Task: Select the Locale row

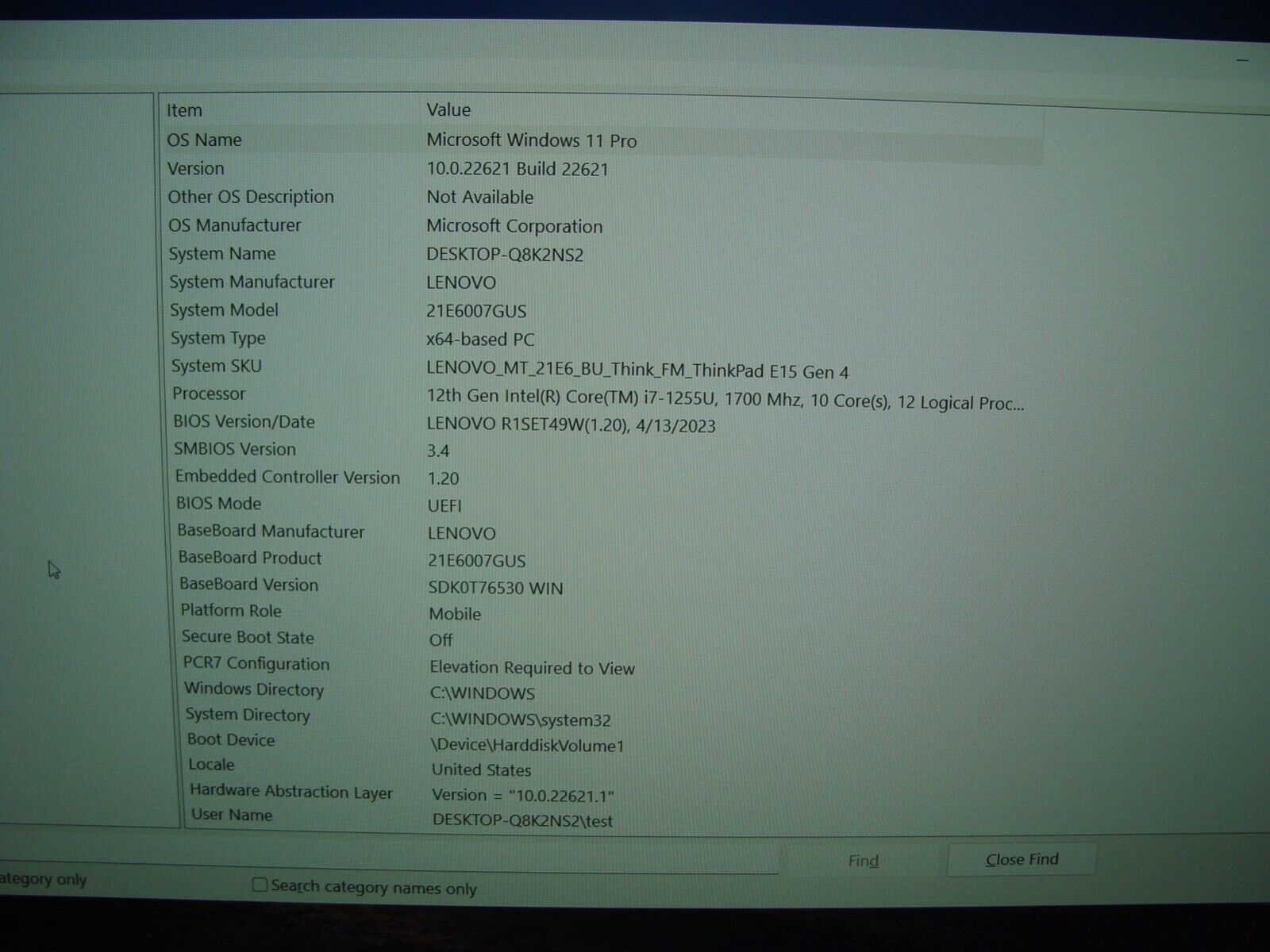Action: 603,767
